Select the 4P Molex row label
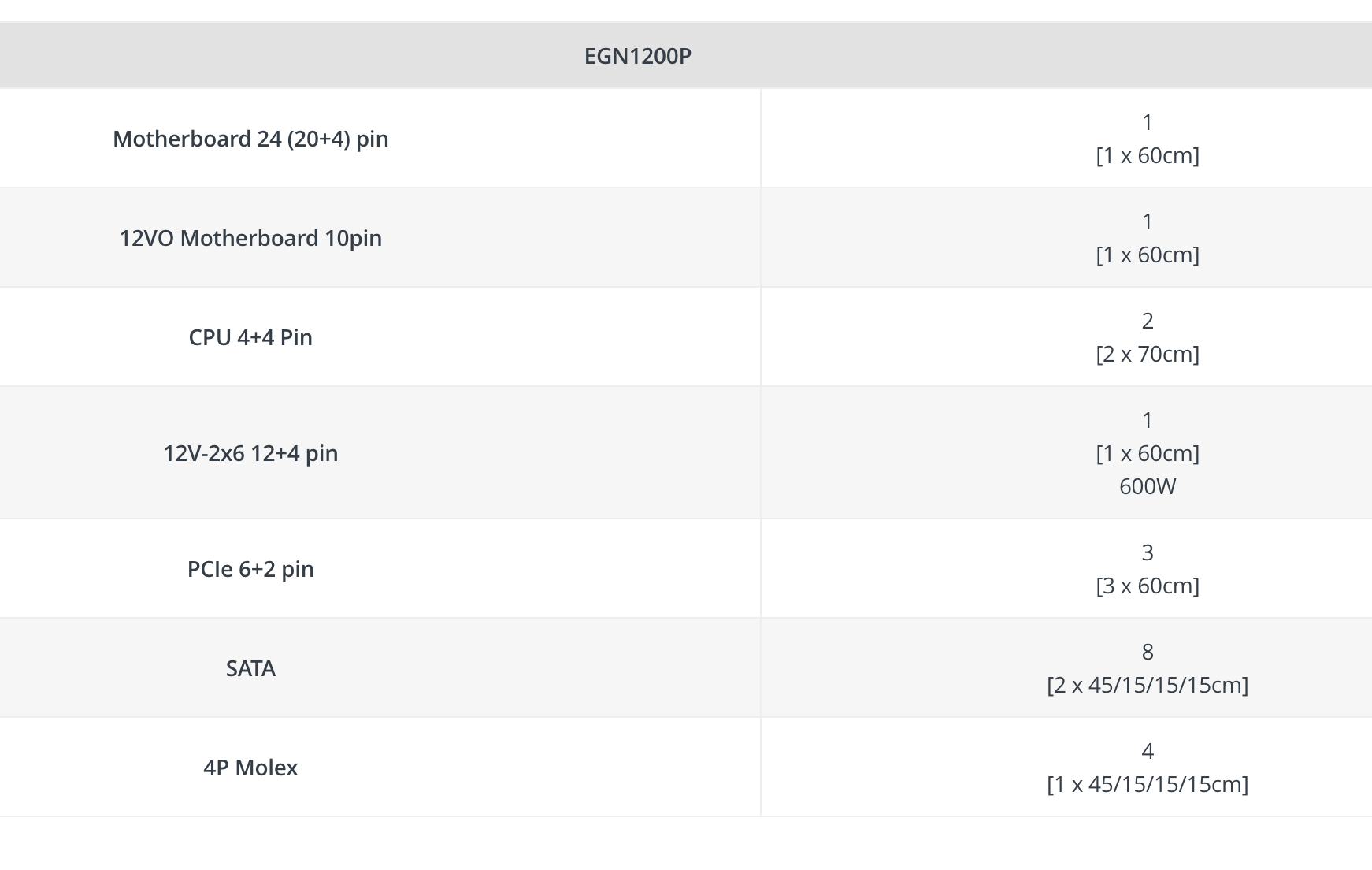 [x=250, y=768]
